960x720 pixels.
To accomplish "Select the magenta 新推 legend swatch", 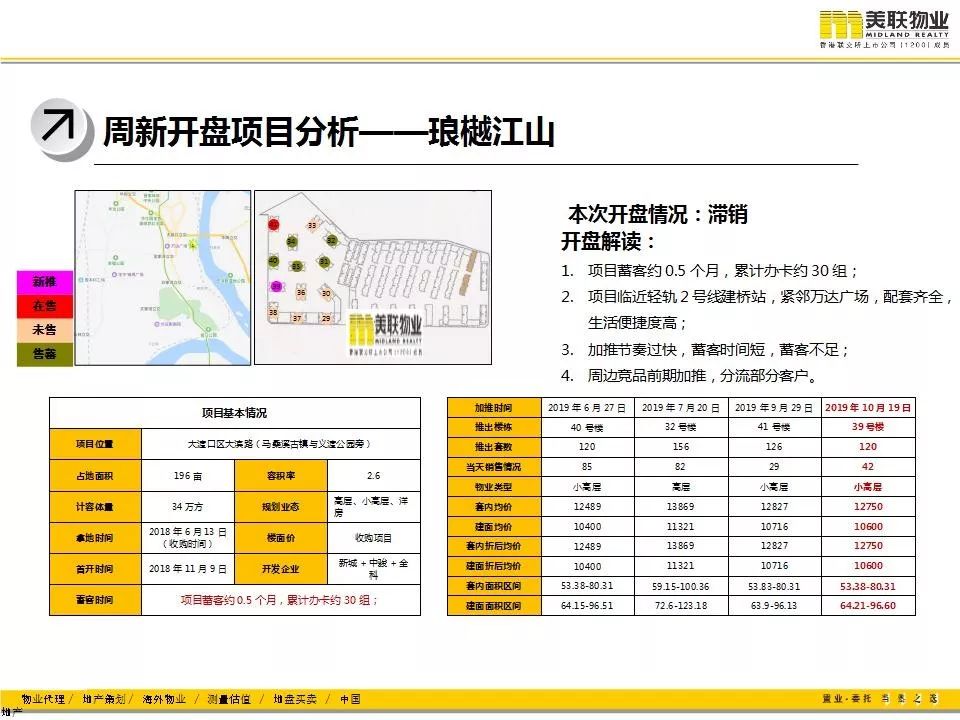I will coord(45,282).
